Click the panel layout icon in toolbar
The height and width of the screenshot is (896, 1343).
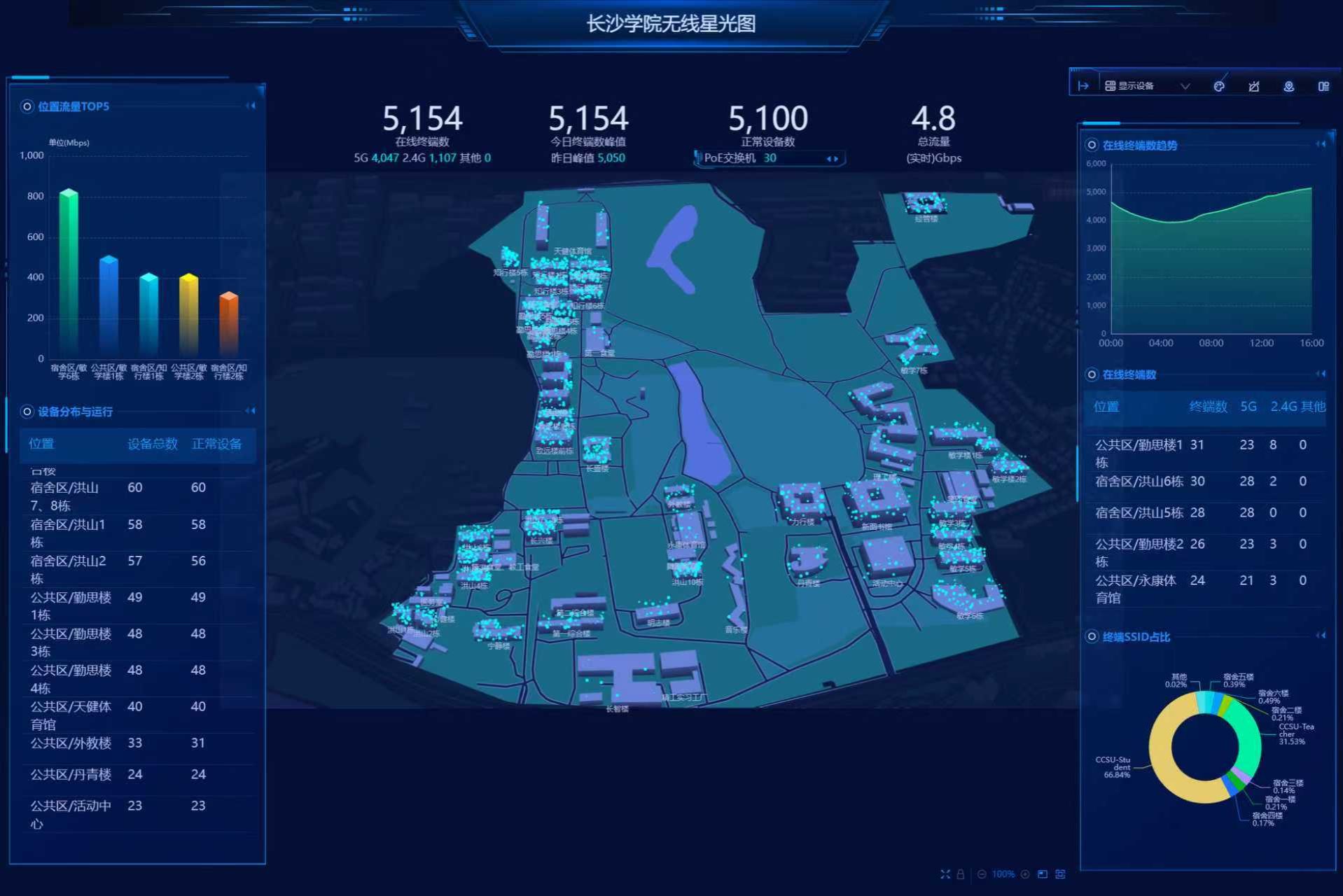1323,86
